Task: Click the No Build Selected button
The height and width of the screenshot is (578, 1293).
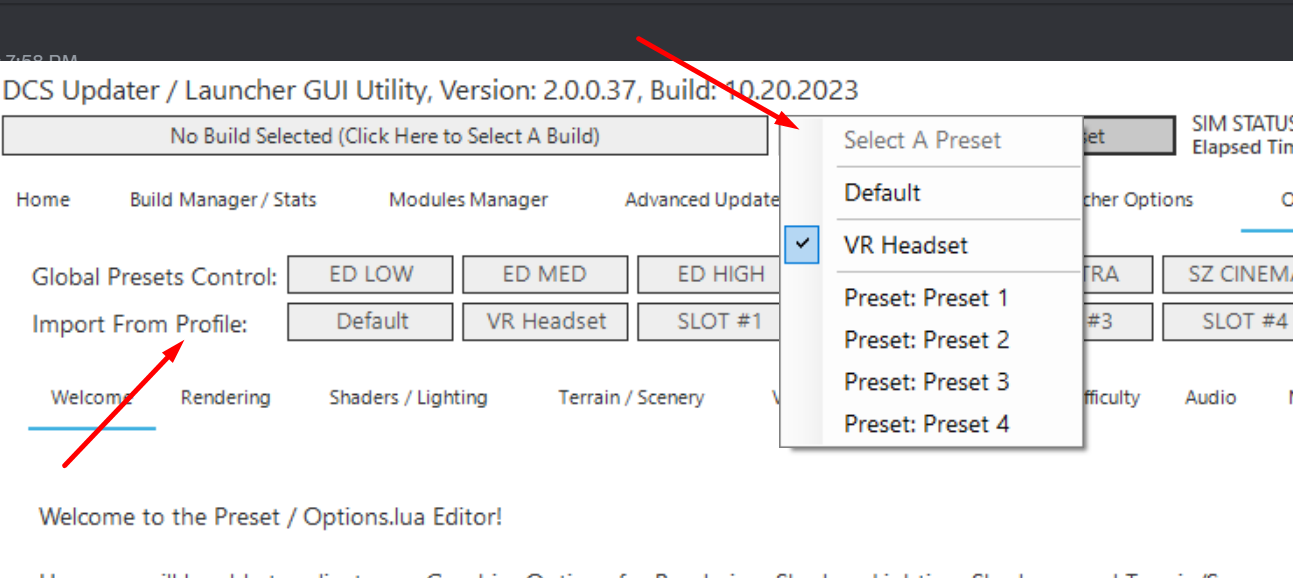Action: coord(385,136)
